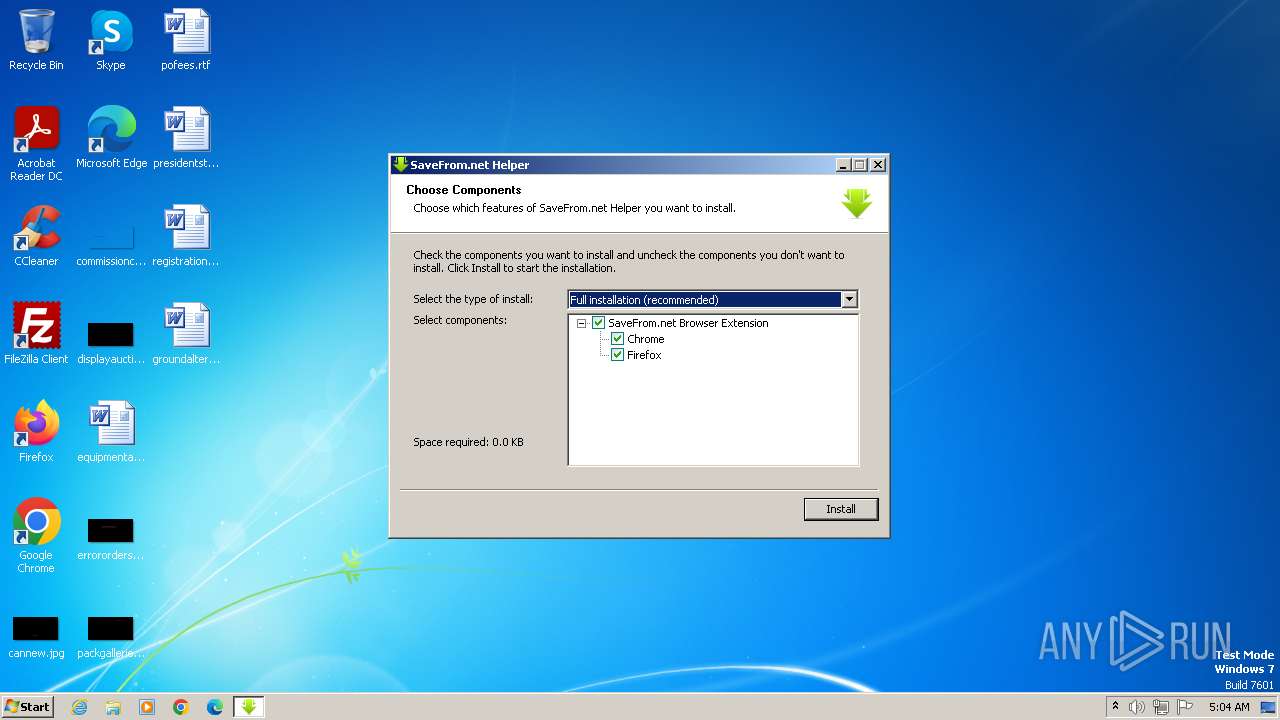Click 'Space required: 0.0 KB' text
Viewport: 1280px width, 720px height.
468,442
